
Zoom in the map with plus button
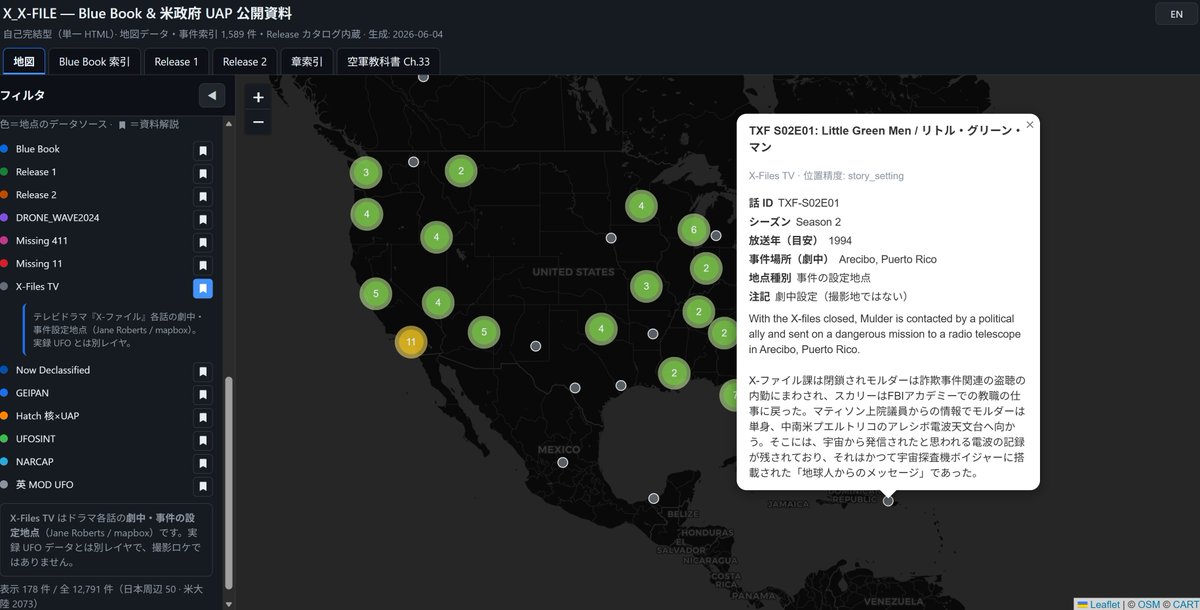(x=258, y=97)
